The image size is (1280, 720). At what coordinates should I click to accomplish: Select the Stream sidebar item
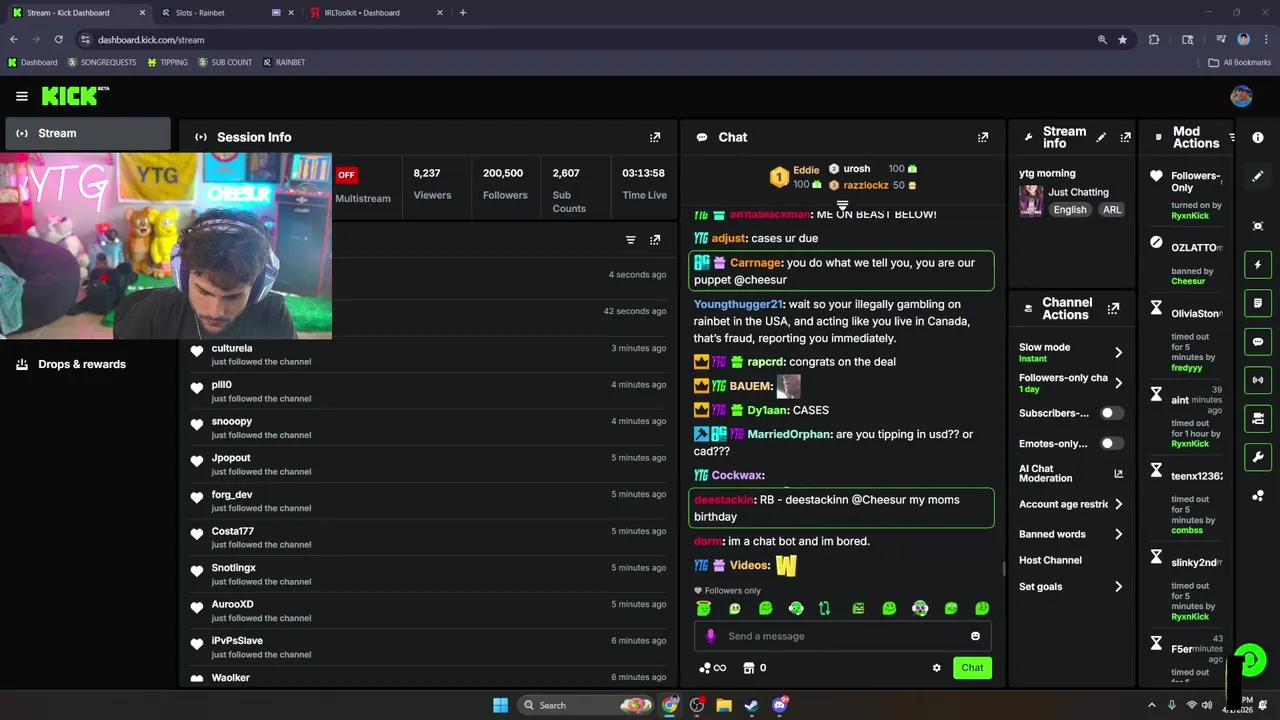[88, 133]
